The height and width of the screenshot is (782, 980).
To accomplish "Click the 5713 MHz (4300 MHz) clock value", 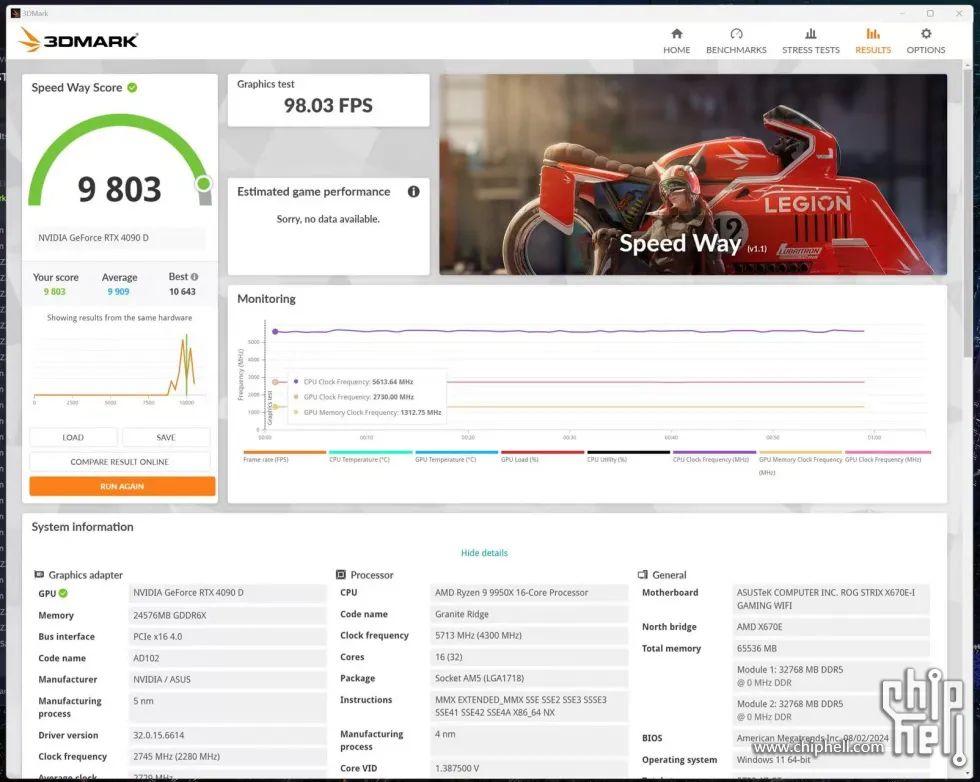I will [x=529, y=635].
